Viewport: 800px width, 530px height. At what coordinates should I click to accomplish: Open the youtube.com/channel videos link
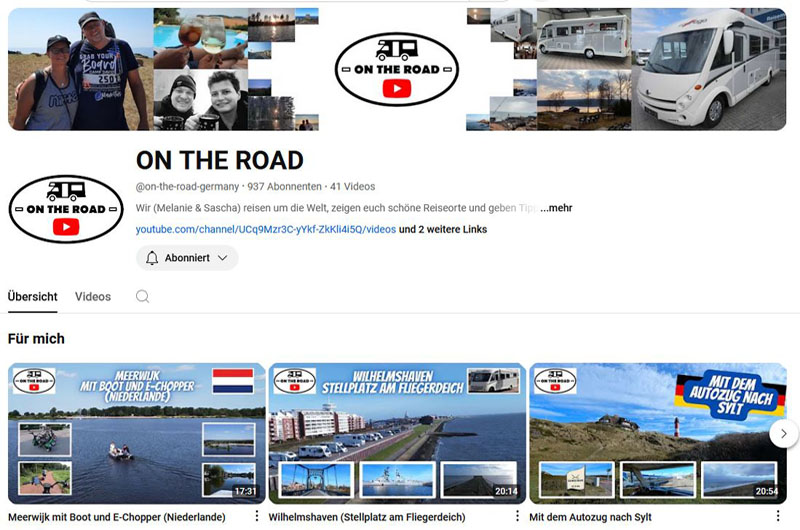(266, 230)
